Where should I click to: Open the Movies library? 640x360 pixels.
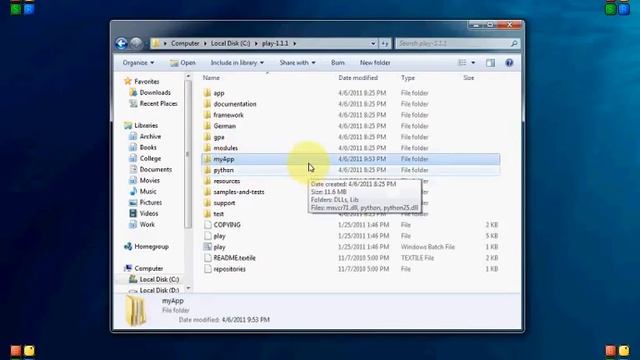(x=149, y=180)
